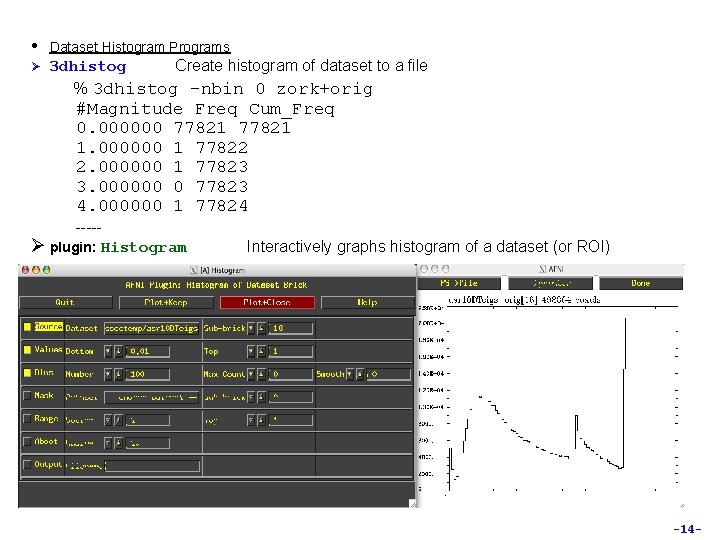Enable the Mask row checkbox
Viewport: 720px width, 540px height.
27,395
